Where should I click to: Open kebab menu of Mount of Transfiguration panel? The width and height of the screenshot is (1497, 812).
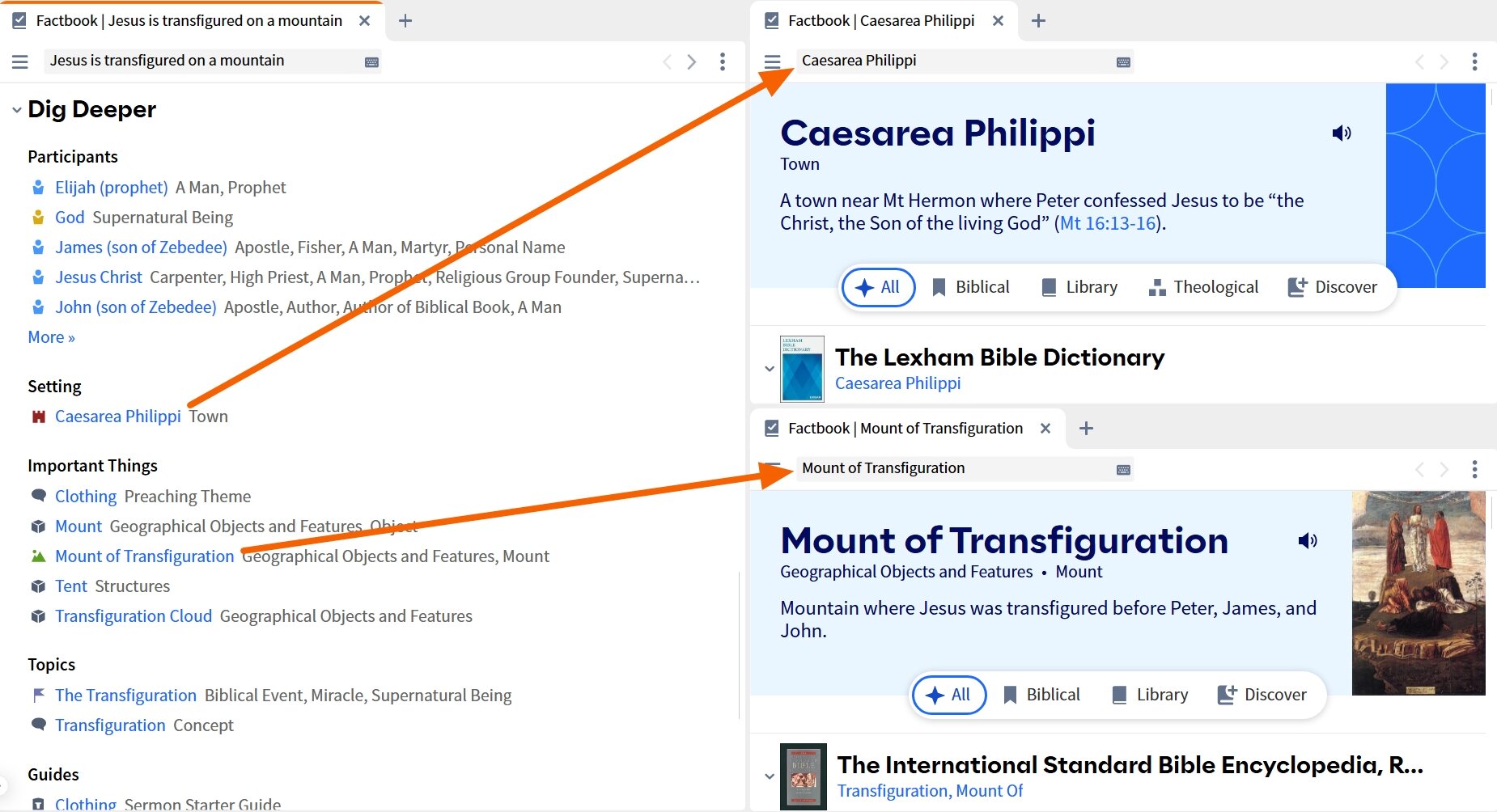[x=1474, y=469]
